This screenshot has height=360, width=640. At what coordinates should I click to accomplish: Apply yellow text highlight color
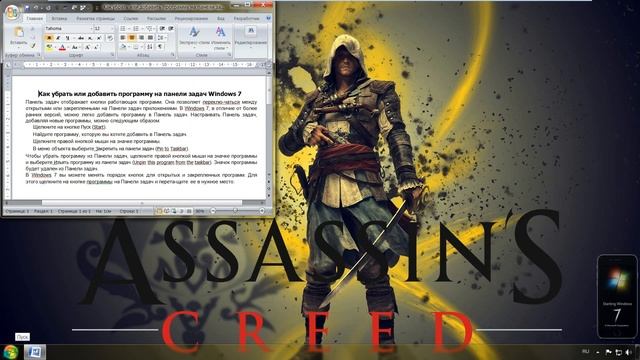[49, 47]
